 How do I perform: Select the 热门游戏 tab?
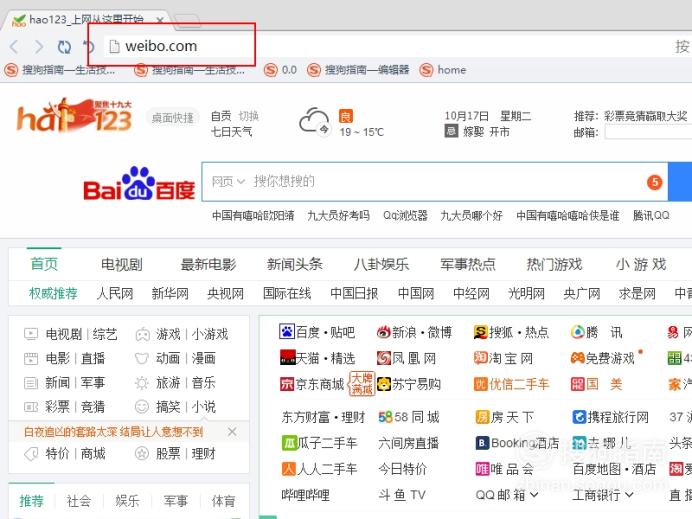(554, 264)
